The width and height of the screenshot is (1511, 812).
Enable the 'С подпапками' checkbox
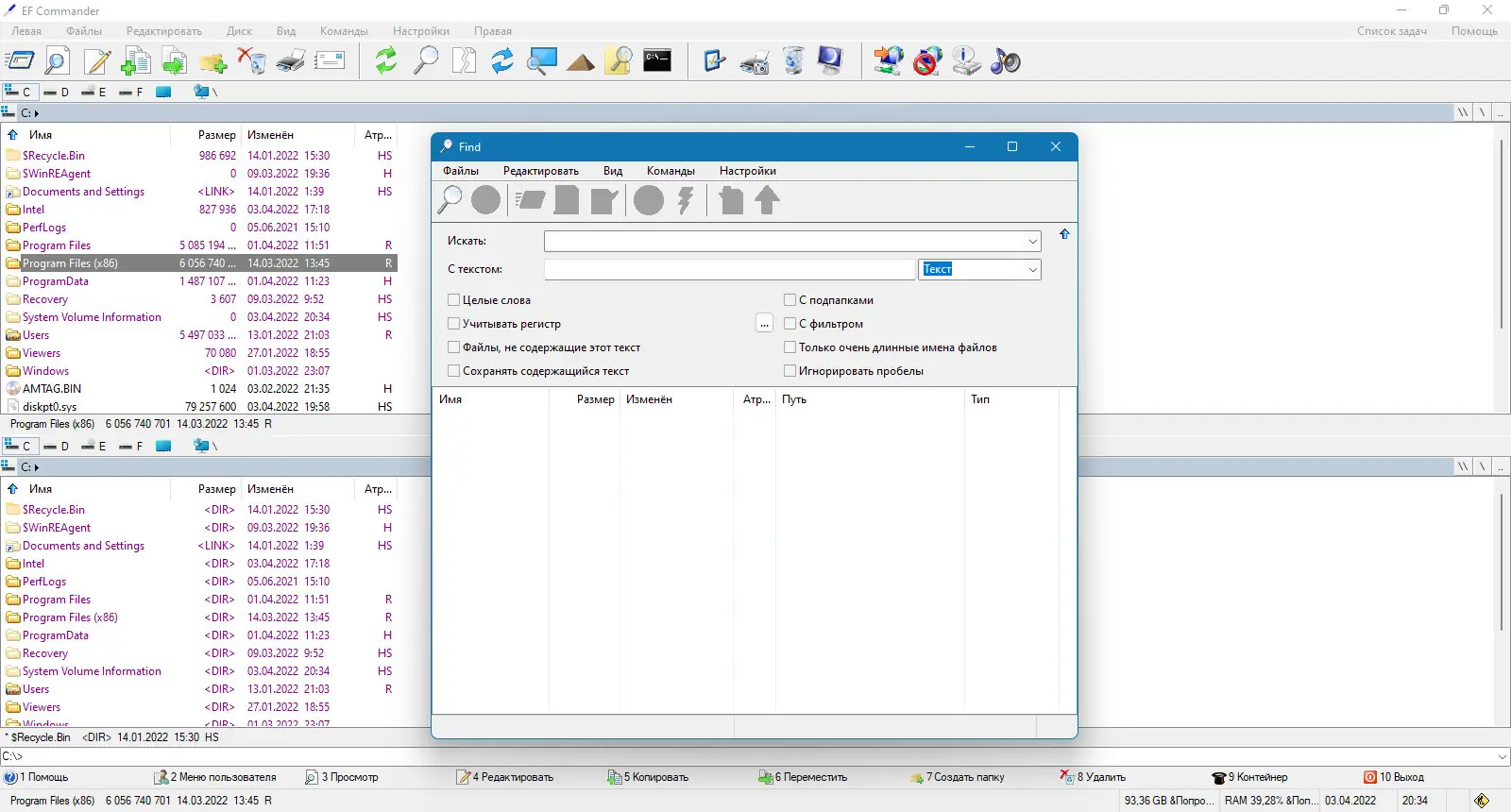tap(790, 300)
